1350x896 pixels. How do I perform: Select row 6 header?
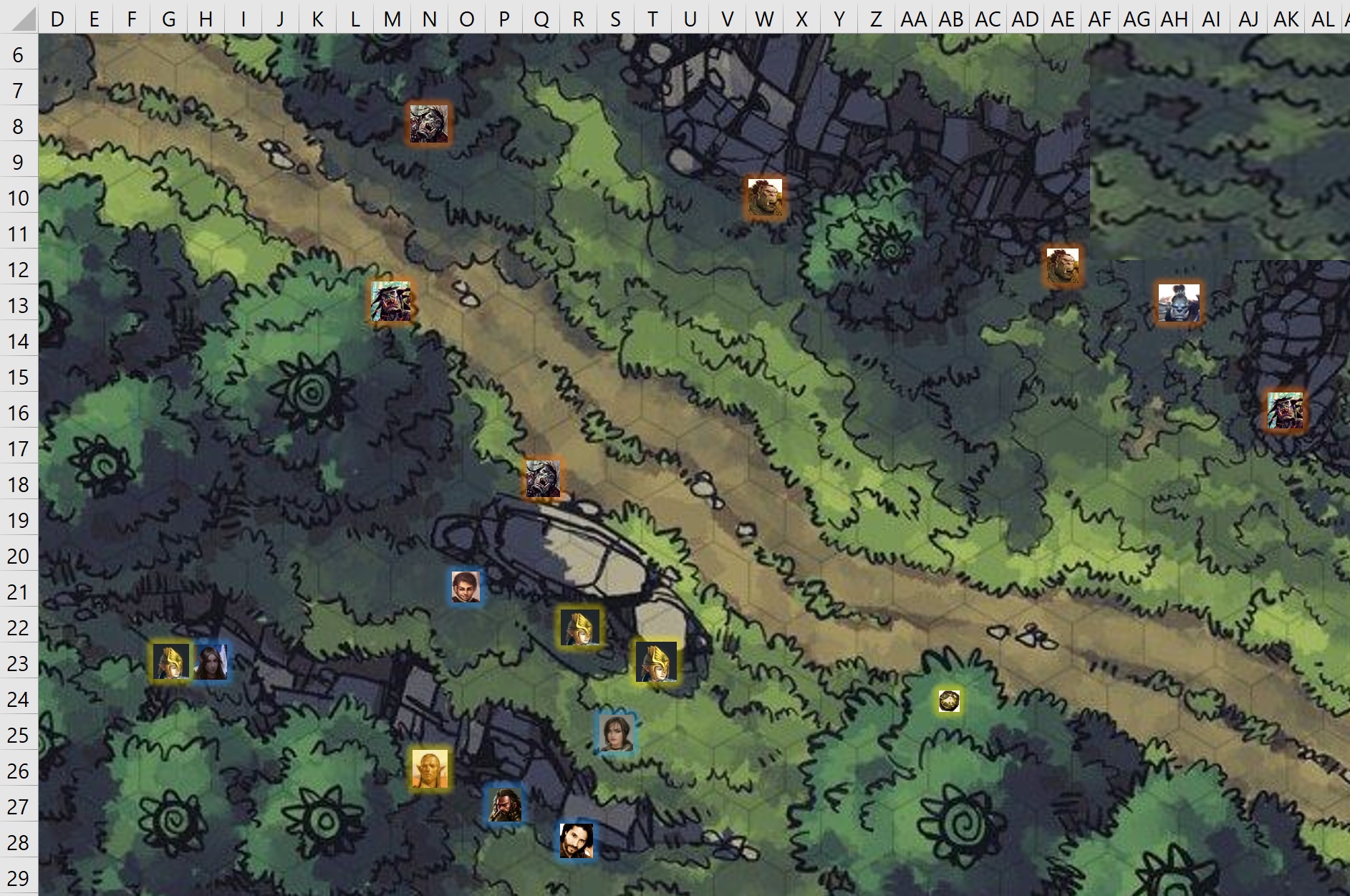pyautogui.click(x=19, y=54)
